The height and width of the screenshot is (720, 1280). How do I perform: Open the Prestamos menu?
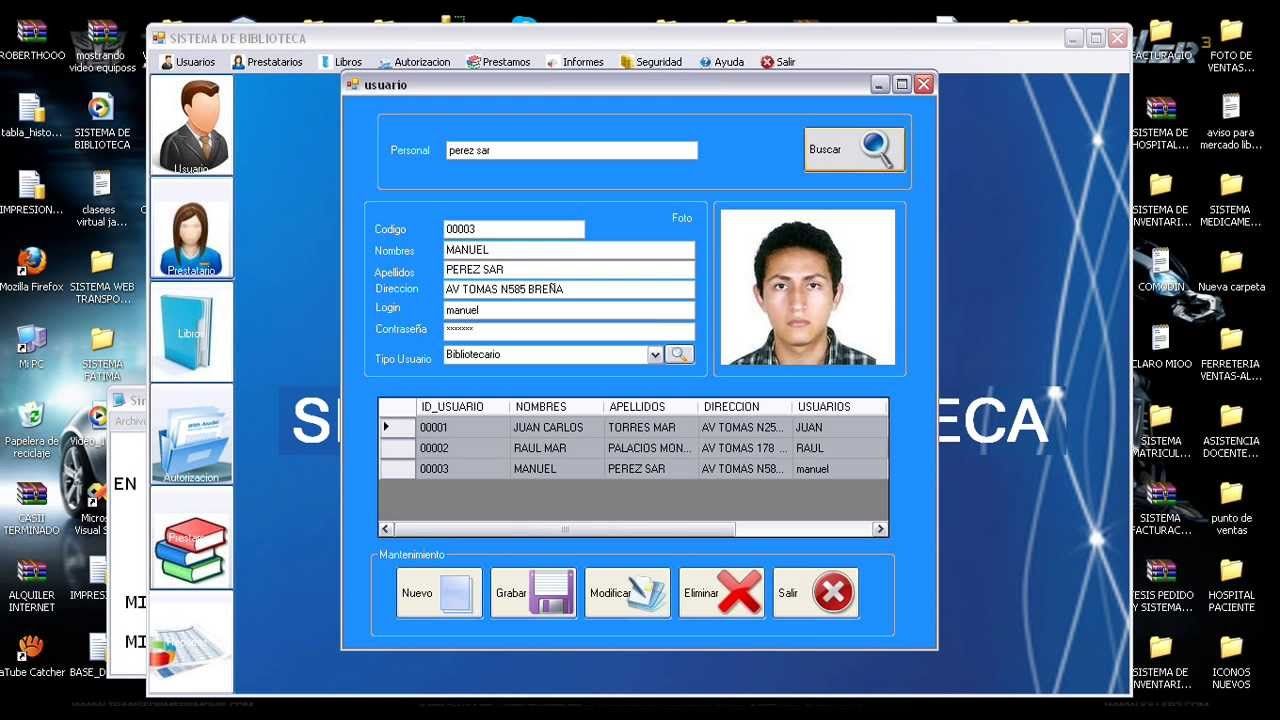point(498,62)
